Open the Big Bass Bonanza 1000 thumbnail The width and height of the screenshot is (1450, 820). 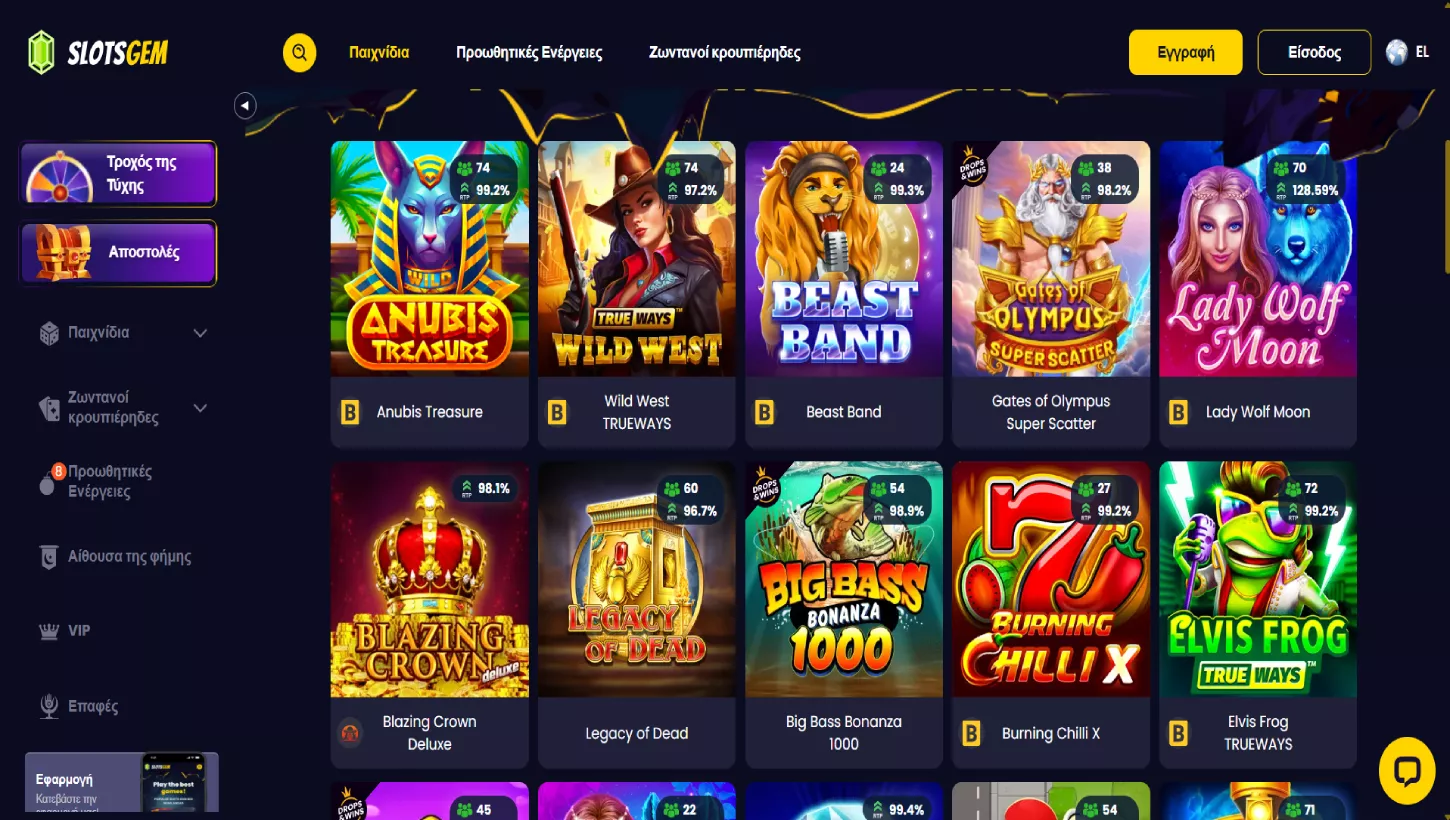point(844,579)
